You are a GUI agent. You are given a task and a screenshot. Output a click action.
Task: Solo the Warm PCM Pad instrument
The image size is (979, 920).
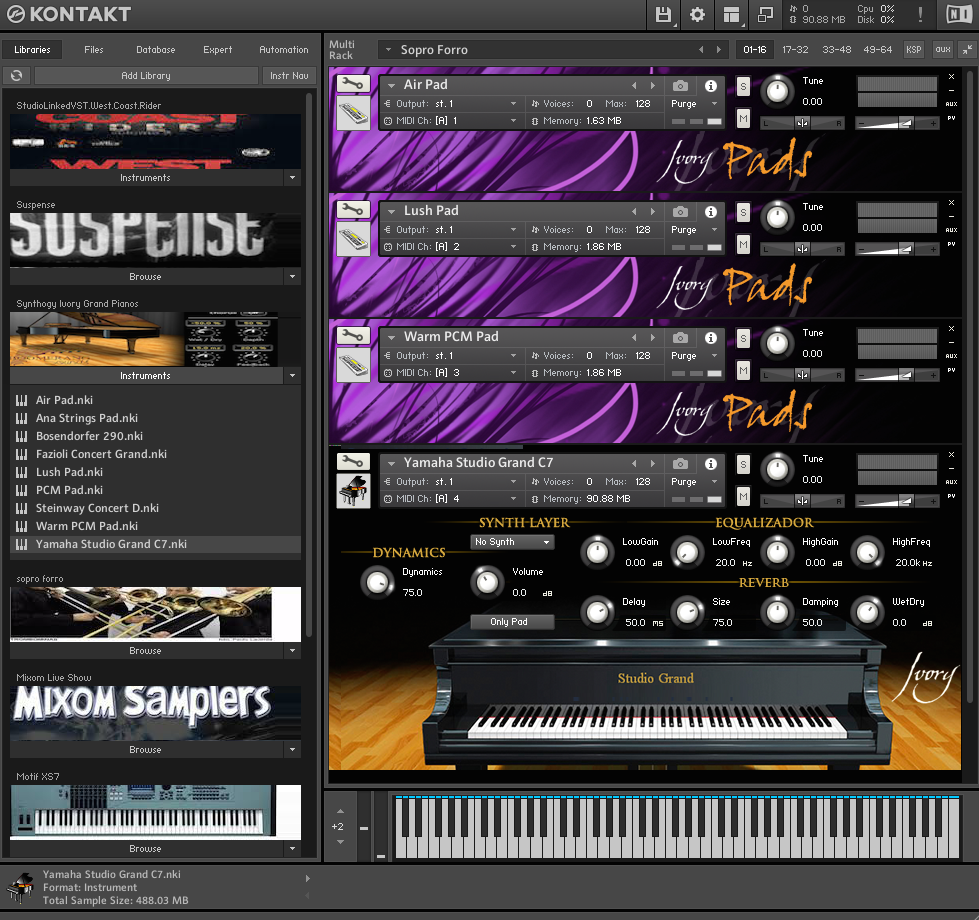point(743,338)
